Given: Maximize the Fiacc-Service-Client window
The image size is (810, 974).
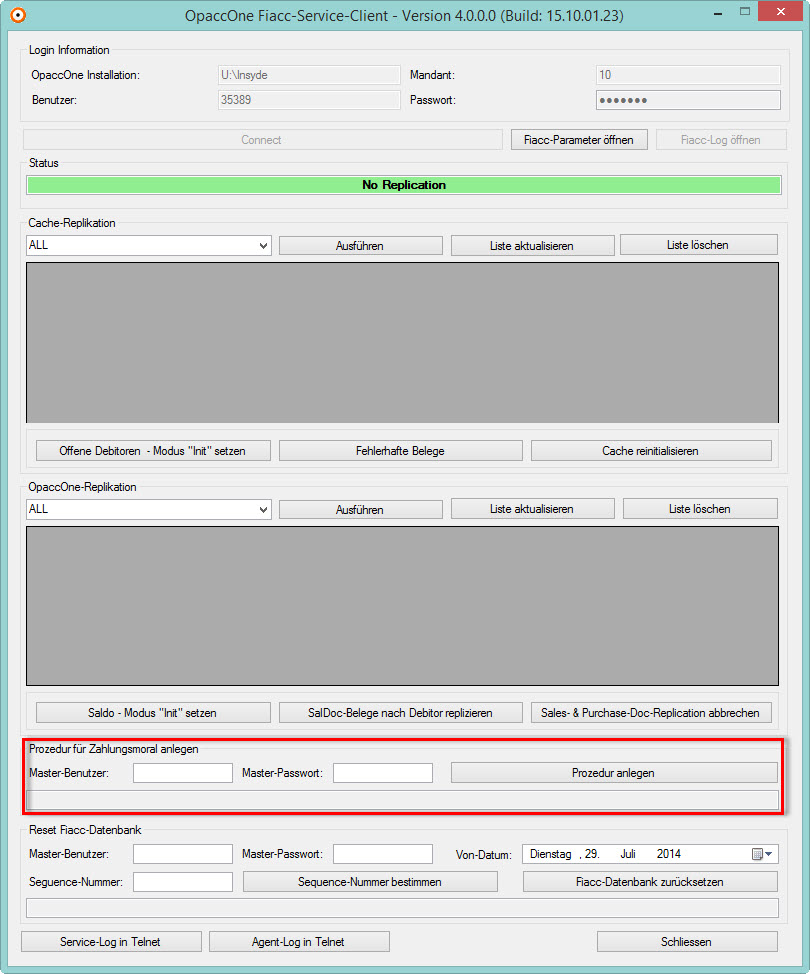Looking at the screenshot, I should 745,11.
